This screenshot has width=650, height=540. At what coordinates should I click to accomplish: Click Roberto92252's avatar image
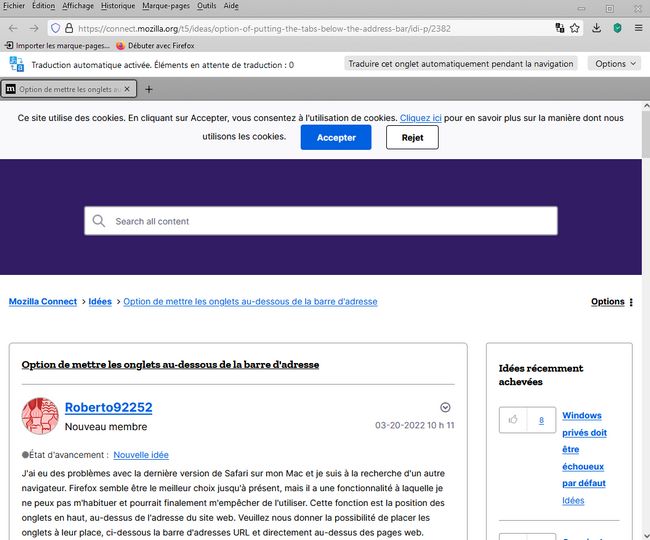pyautogui.click(x=40, y=416)
